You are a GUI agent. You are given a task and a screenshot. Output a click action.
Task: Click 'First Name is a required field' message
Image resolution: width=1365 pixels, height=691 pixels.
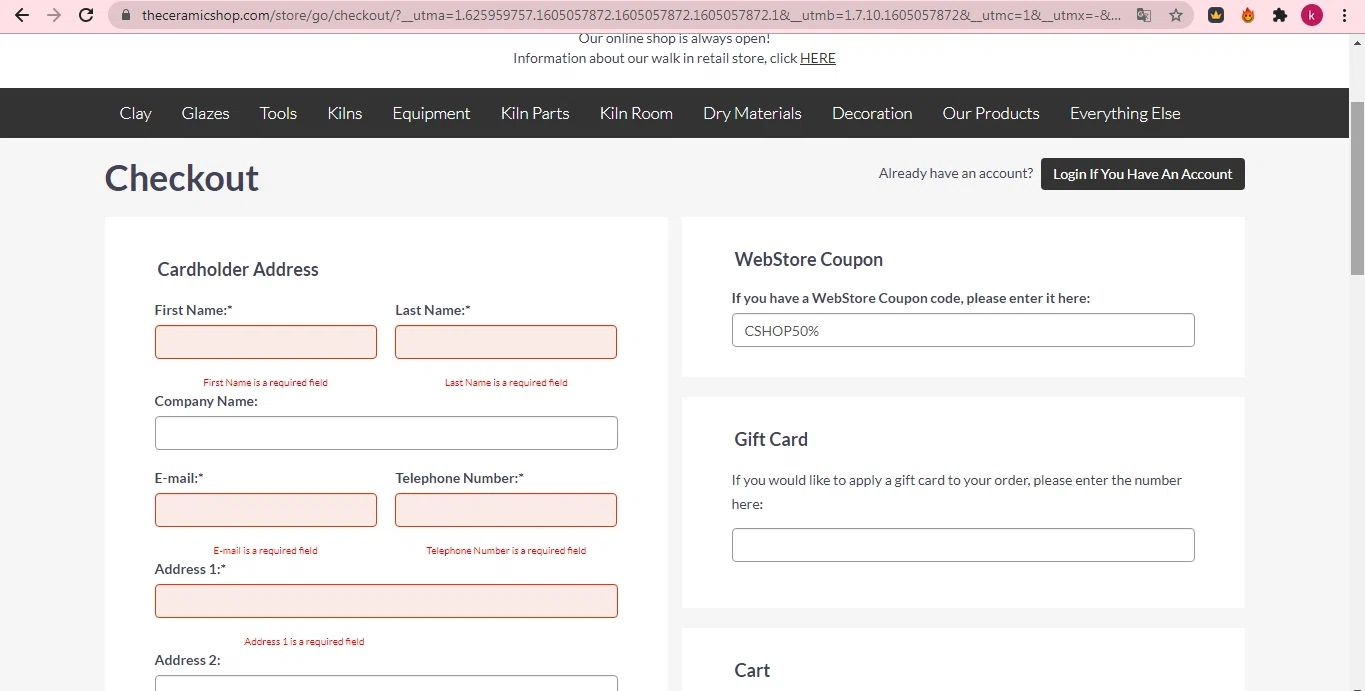pos(265,383)
